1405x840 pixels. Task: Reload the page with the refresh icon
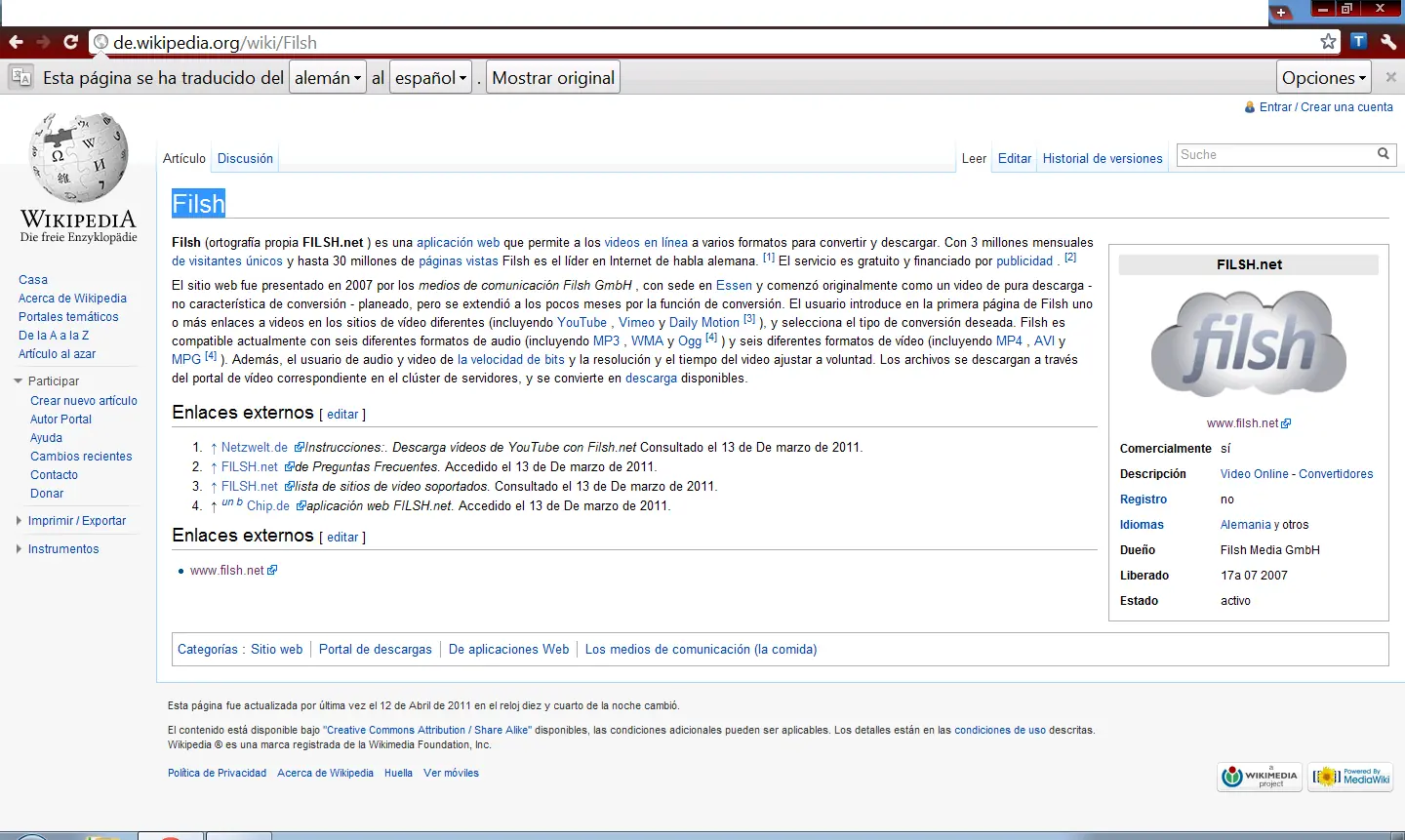click(70, 42)
